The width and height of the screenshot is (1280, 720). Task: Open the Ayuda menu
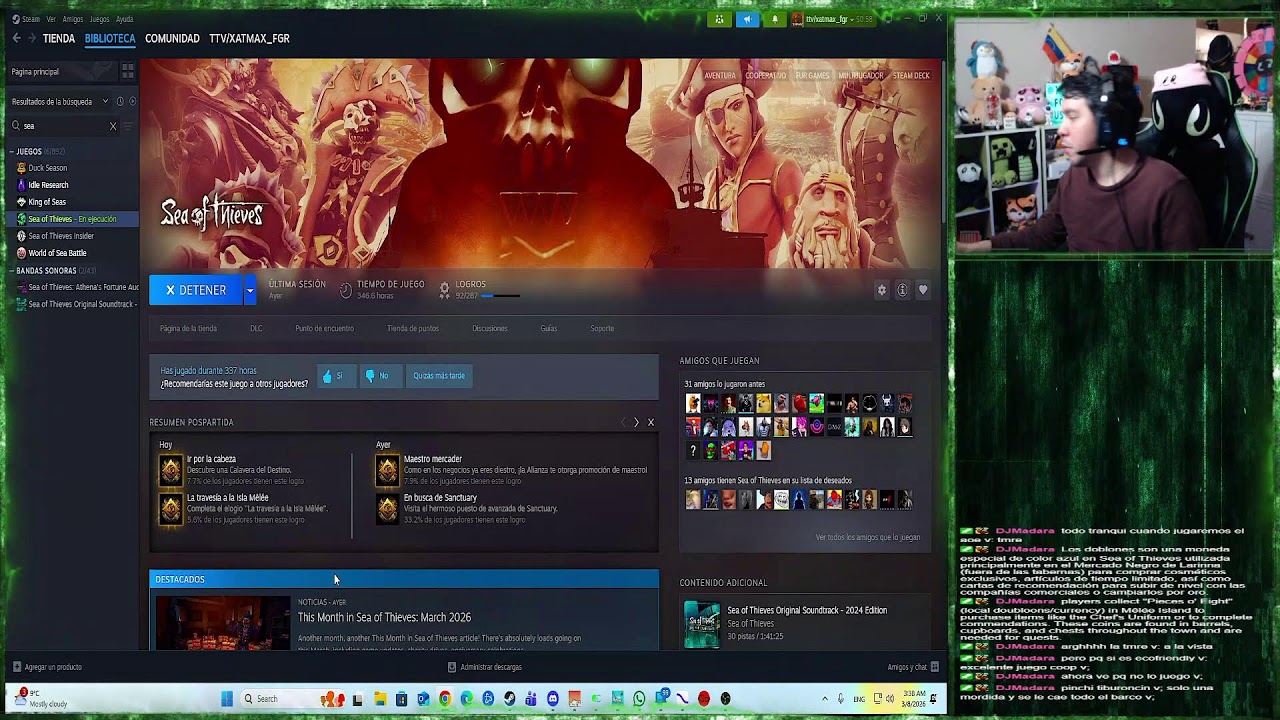(x=124, y=19)
